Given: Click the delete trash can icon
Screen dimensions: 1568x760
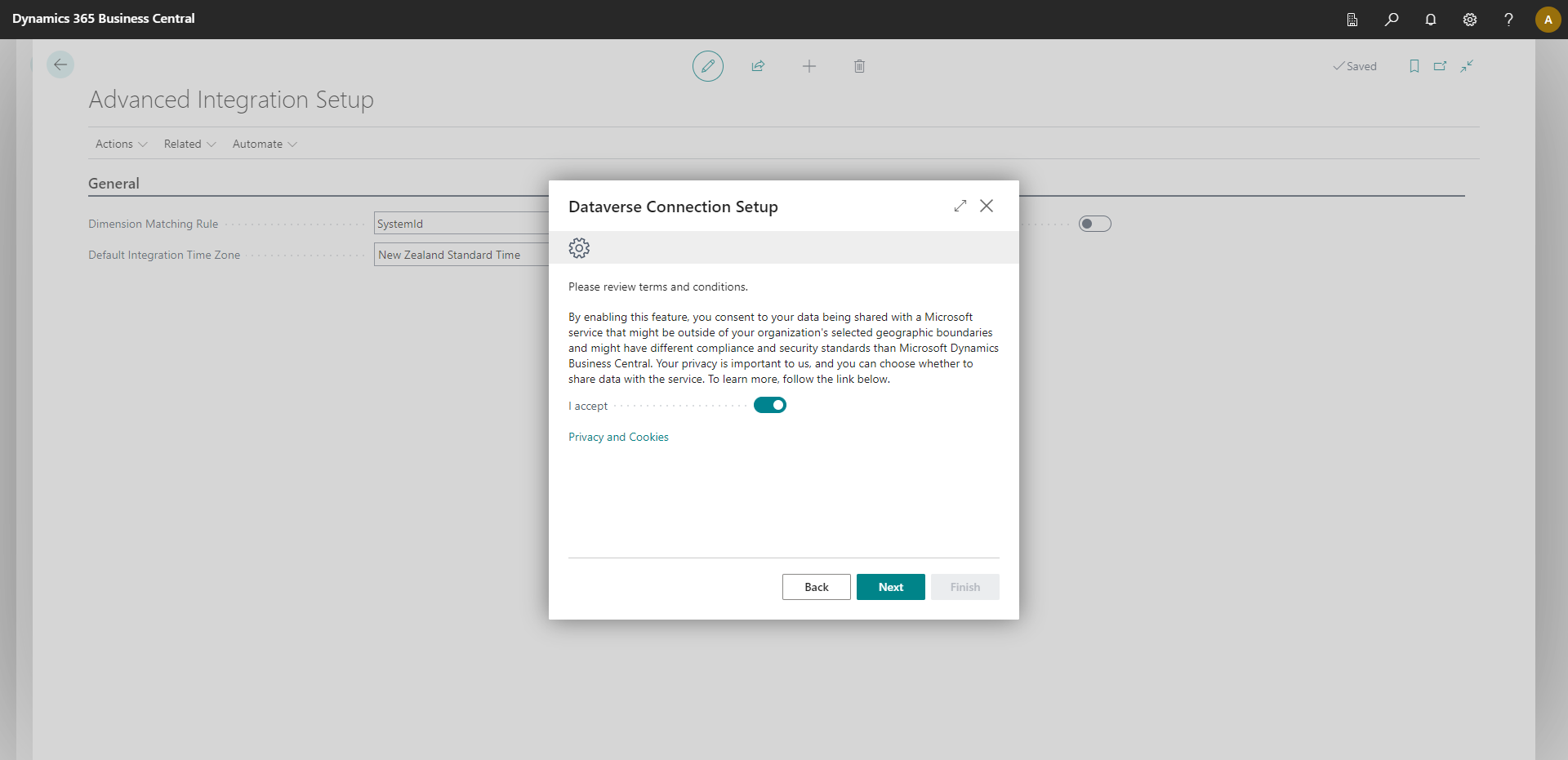Looking at the screenshot, I should pos(859,66).
